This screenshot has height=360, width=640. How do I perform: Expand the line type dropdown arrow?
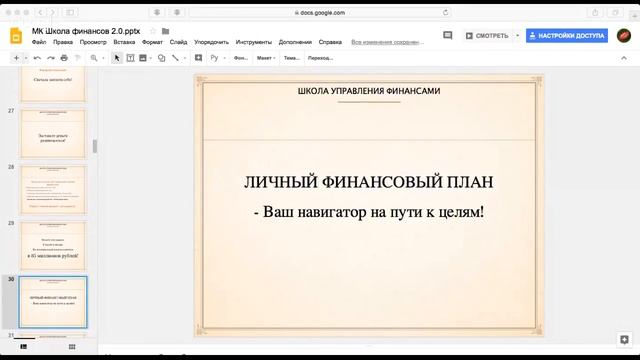click(x=184, y=58)
